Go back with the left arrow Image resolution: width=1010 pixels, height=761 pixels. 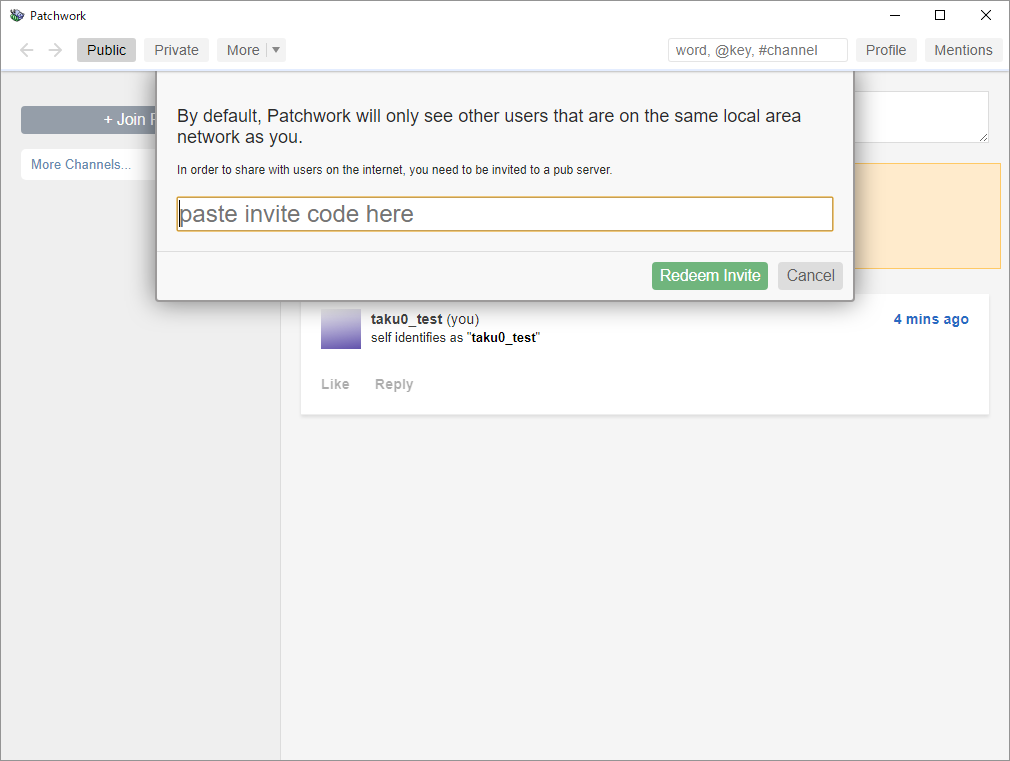[26, 50]
